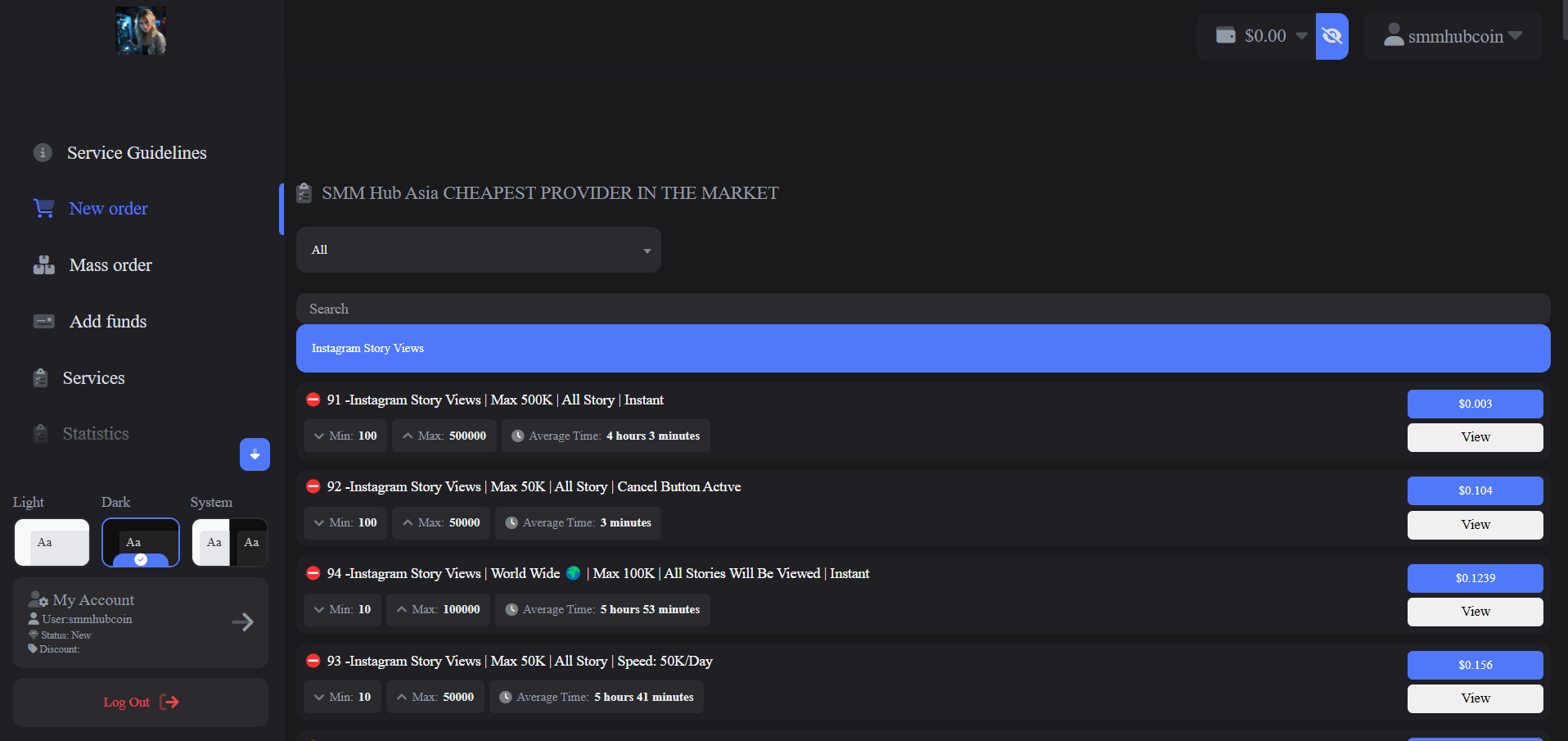Click View for service 91
1568x741 pixels.
click(1475, 437)
